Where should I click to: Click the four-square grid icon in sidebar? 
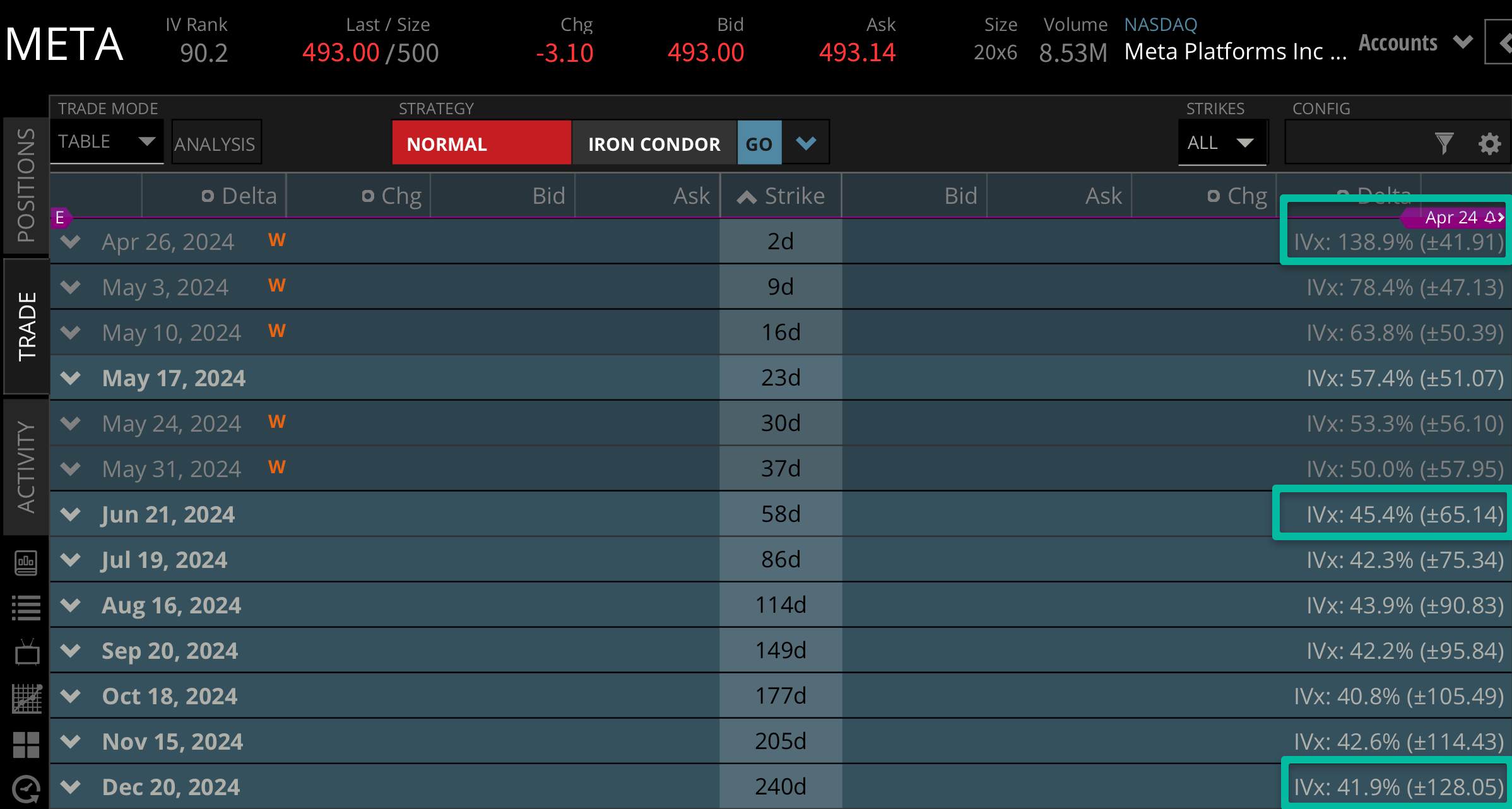point(26,745)
